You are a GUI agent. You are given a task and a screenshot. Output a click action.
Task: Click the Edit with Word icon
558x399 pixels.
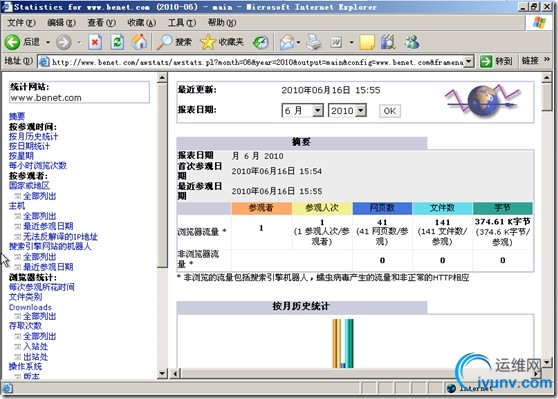pyautogui.click(x=336, y=42)
